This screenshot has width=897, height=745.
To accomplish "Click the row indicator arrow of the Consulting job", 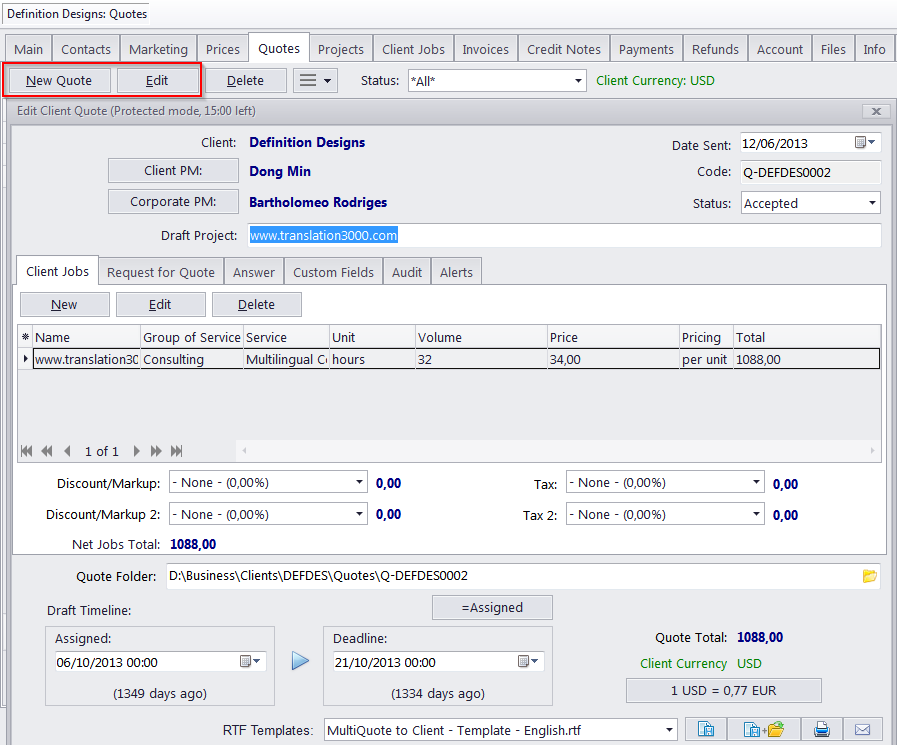I will 25,359.
